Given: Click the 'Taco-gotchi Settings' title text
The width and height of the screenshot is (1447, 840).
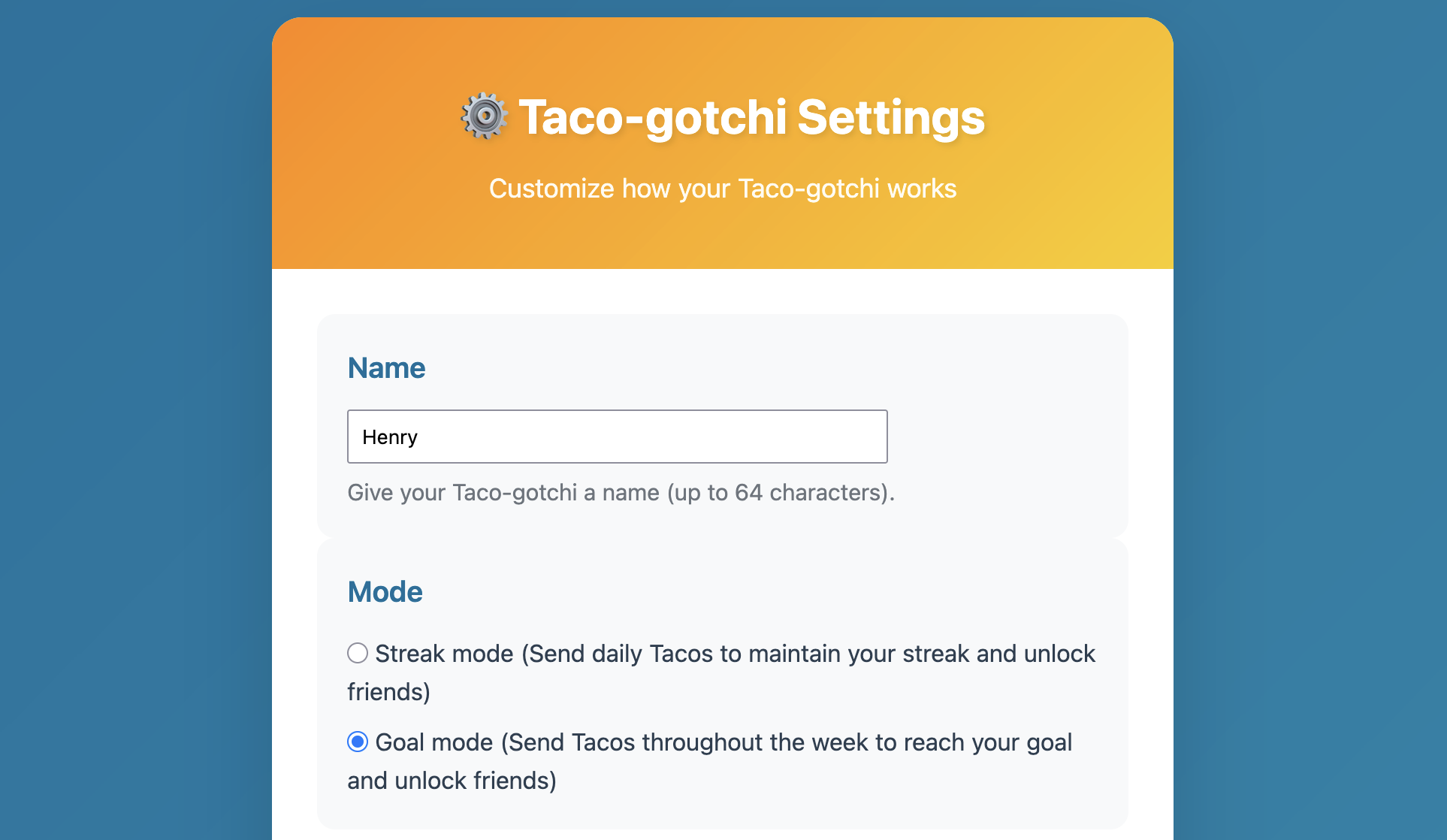Looking at the screenshot, I should coord(751,117).
